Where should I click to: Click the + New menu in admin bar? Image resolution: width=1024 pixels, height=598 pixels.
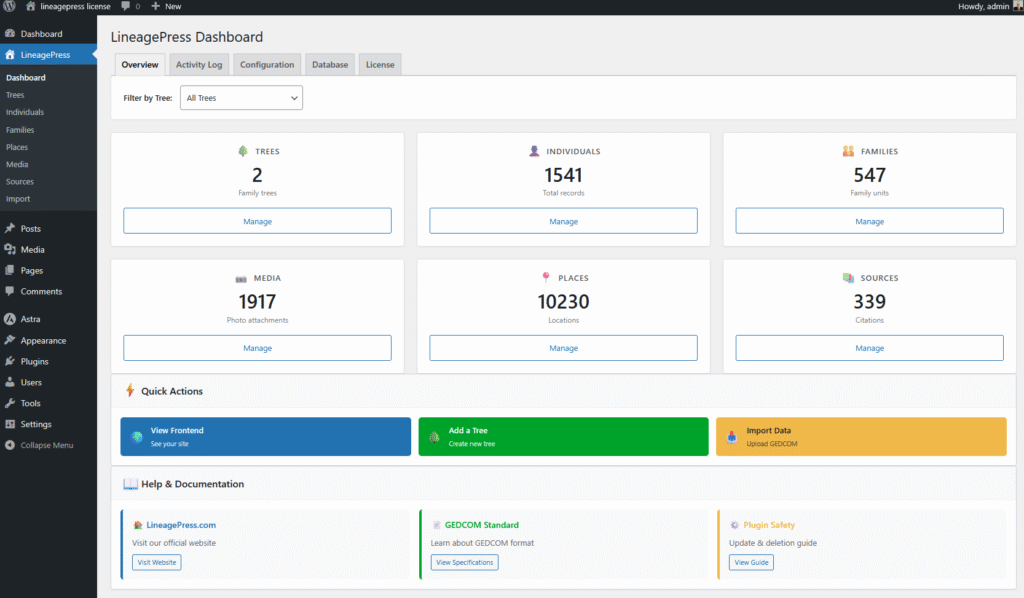pos(166,6)
